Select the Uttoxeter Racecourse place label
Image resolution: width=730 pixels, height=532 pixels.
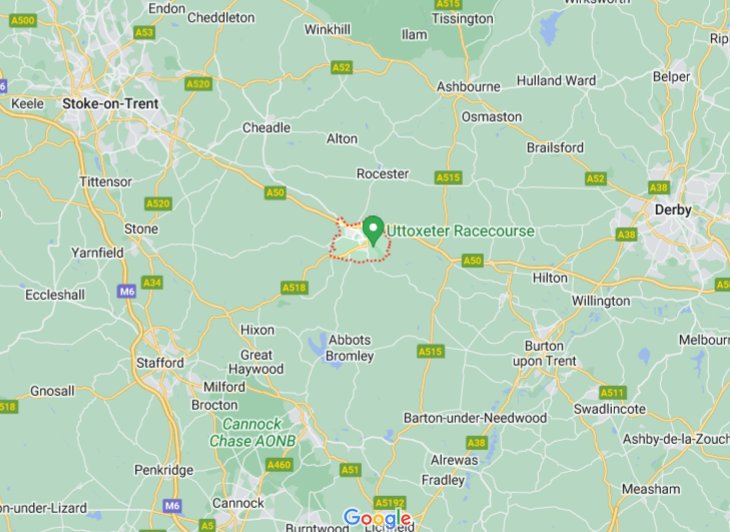[x=460, y=231]
